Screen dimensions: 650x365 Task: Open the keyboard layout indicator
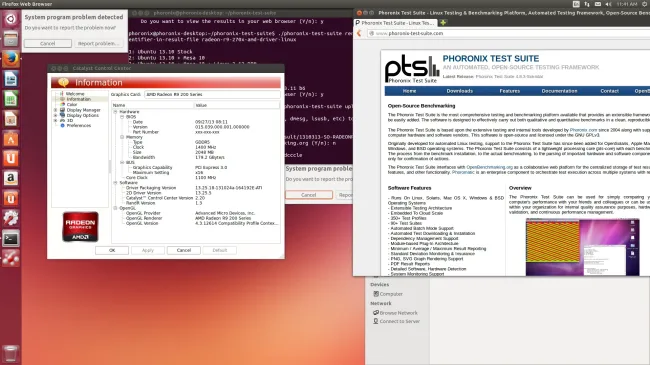coord(576,4)
